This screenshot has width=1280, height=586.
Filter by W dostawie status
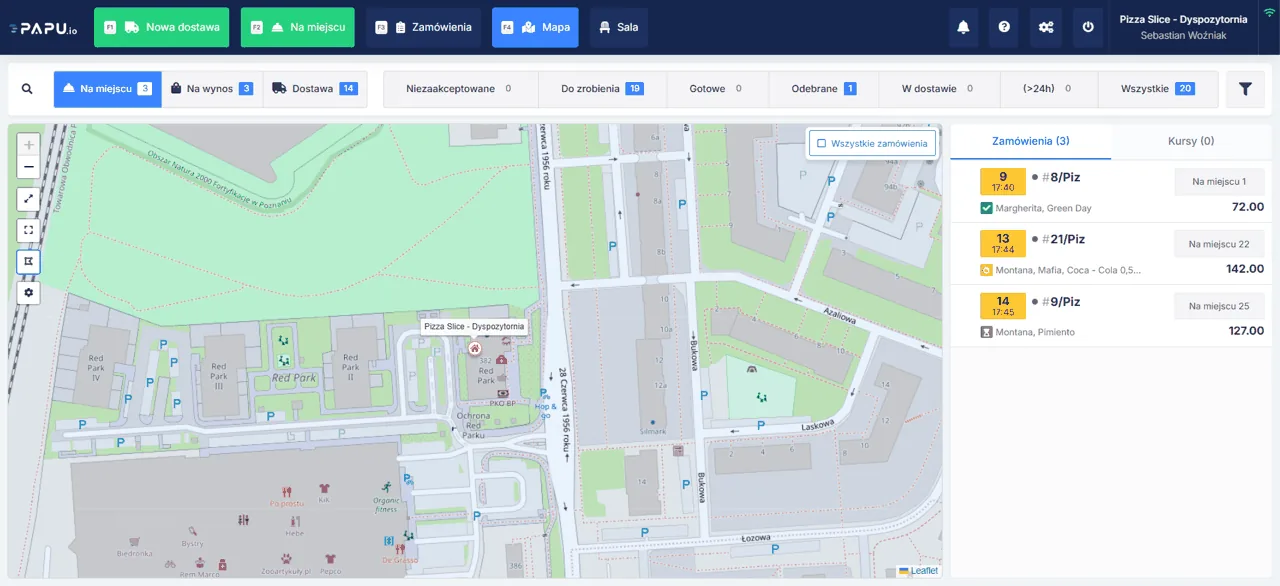pos(939,89)
